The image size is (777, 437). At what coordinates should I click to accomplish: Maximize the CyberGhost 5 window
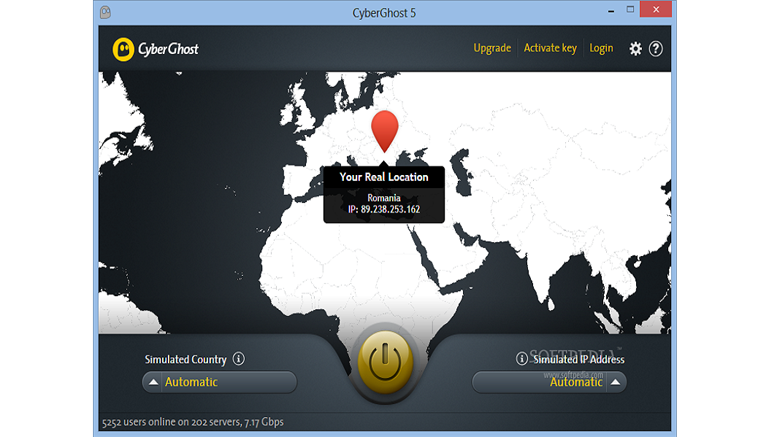point(630,9)
